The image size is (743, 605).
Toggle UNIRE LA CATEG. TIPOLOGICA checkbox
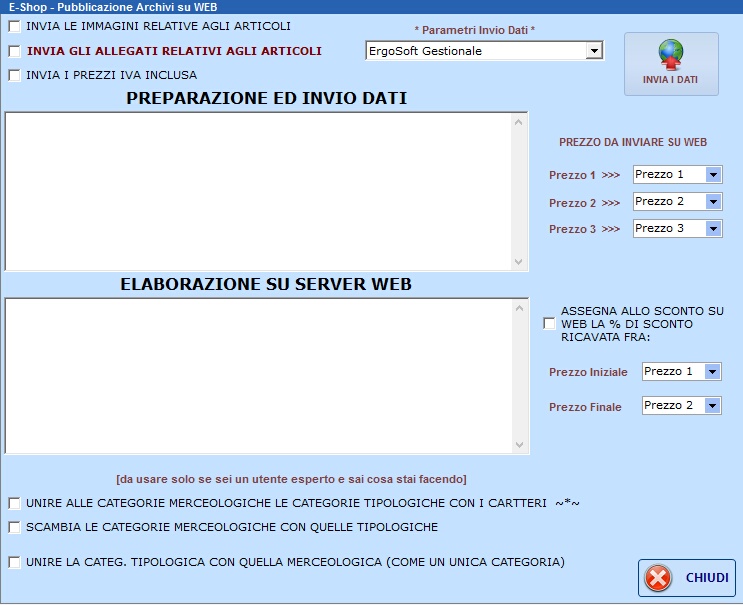pyautogui.click(x=15, y=562)
